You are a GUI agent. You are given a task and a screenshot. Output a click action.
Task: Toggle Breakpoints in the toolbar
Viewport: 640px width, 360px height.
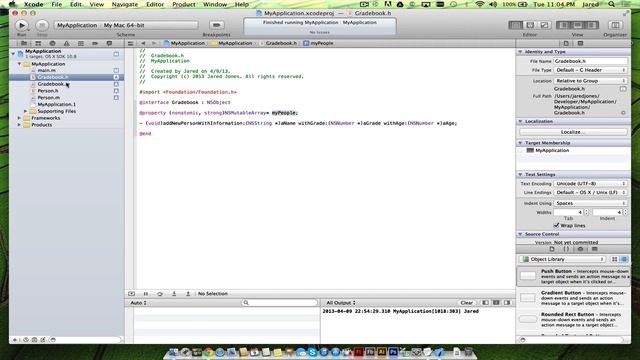click(x=216, y=25)
